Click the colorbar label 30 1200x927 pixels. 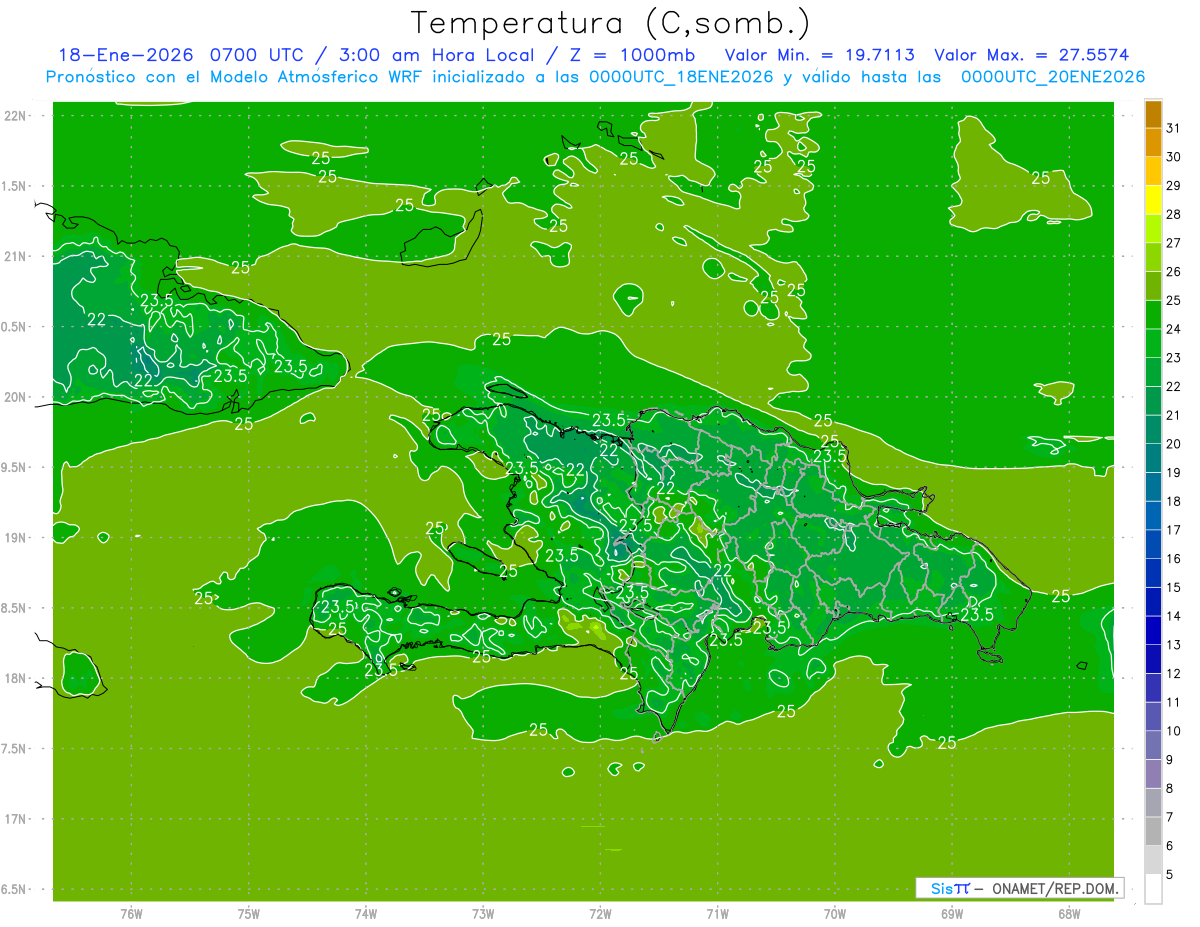1174,157
